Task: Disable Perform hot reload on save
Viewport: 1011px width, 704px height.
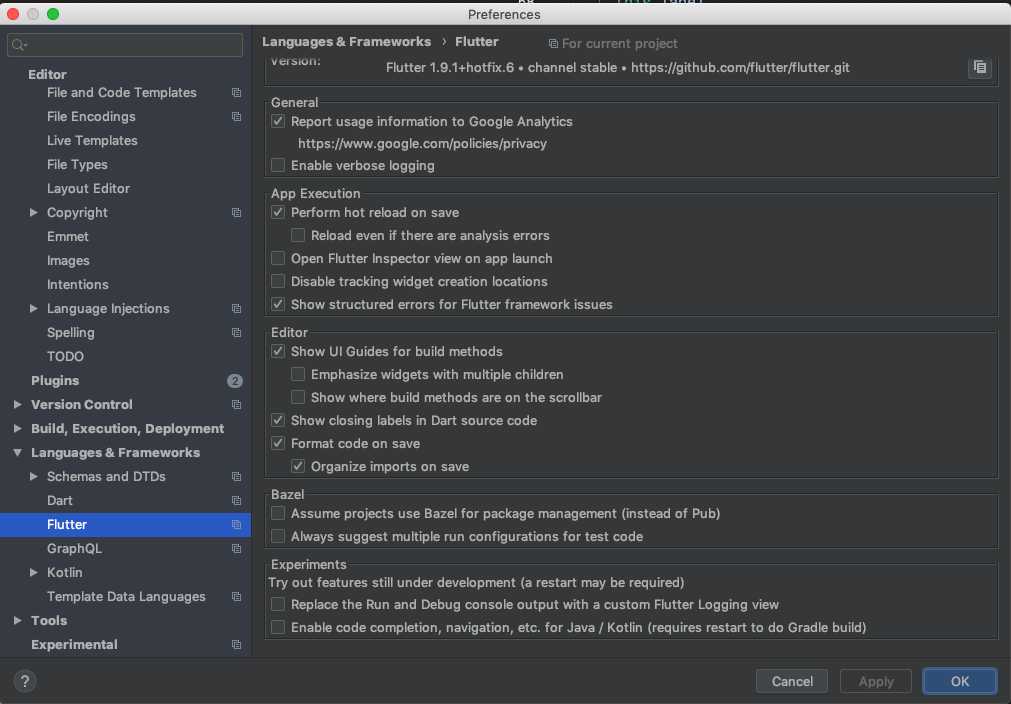Action: click(x=278, y=212)
